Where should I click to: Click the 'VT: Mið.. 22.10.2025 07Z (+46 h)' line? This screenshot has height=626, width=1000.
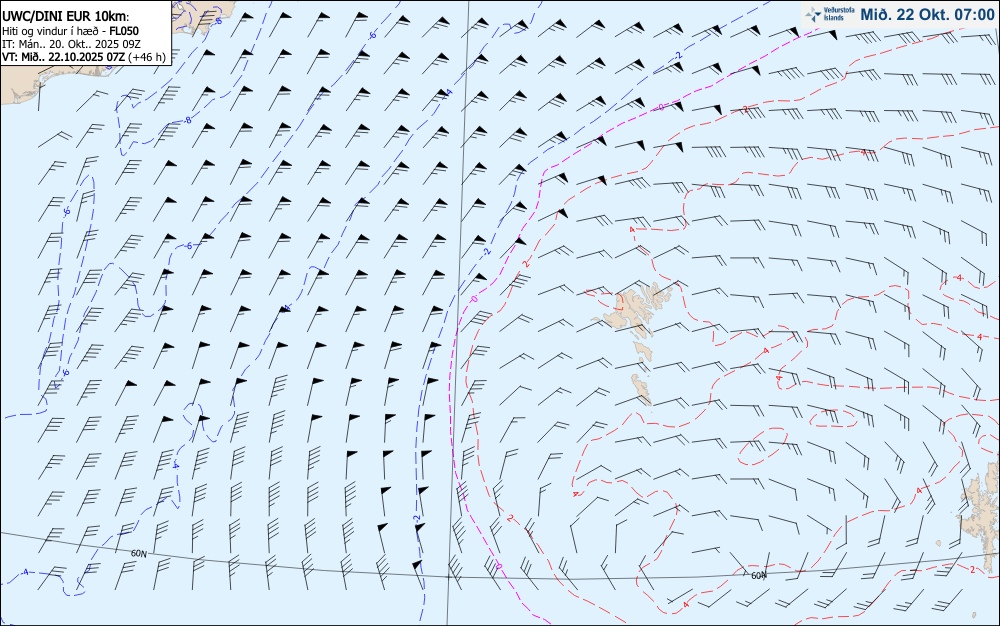[x=84, y=57]
